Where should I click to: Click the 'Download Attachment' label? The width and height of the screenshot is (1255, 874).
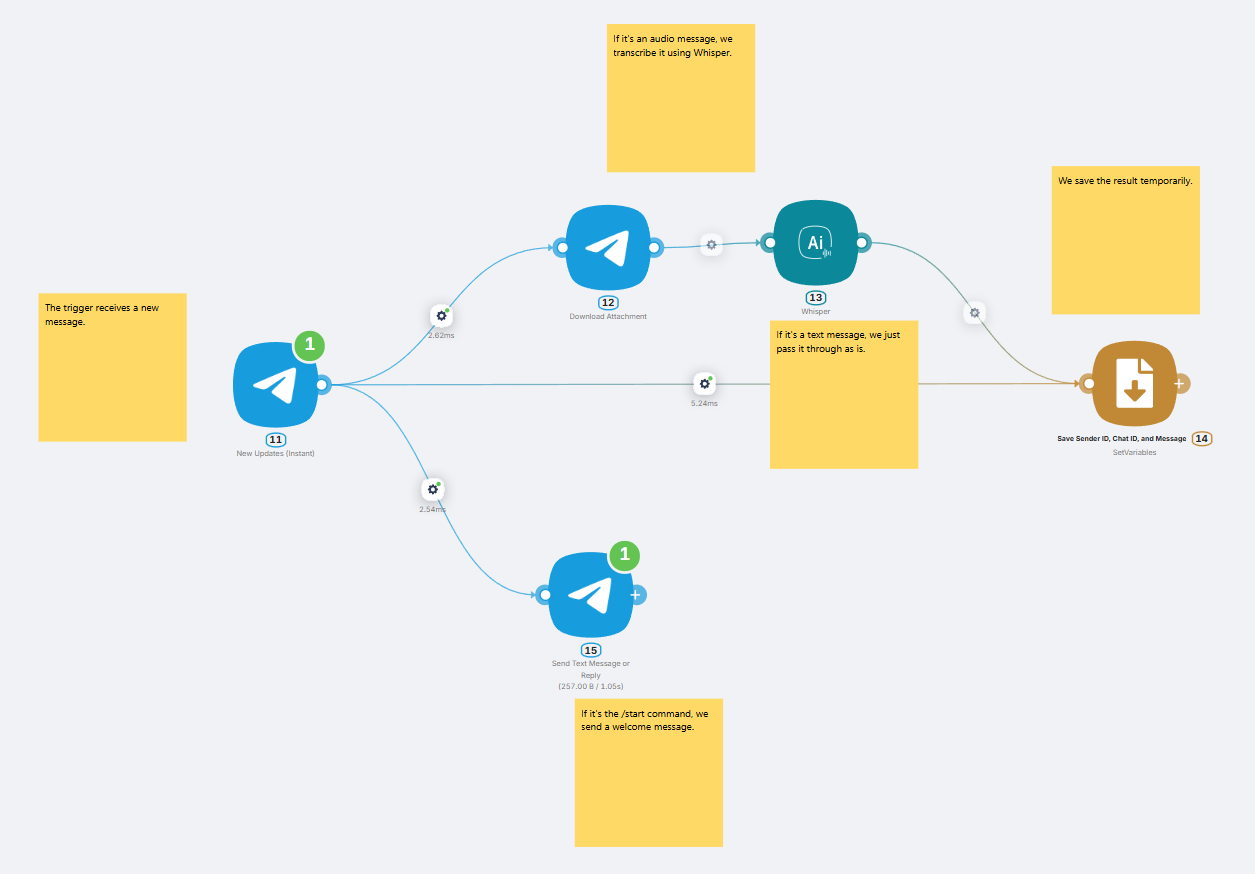608,316
